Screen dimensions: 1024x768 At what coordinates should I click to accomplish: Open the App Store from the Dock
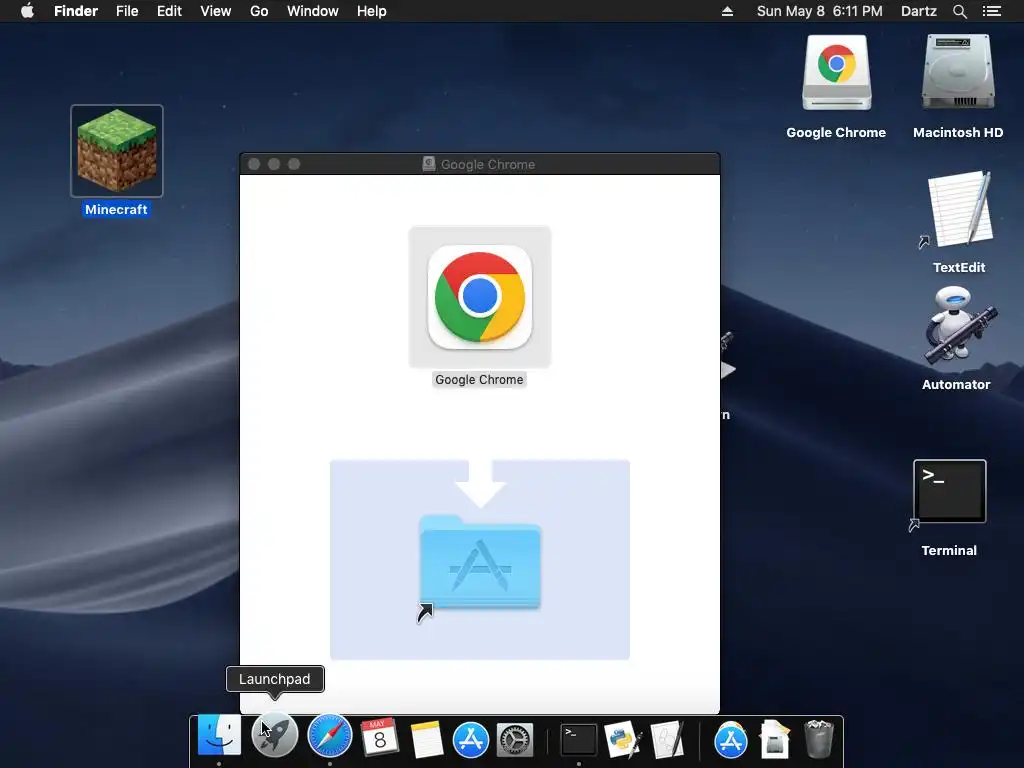tap(471, 740)
